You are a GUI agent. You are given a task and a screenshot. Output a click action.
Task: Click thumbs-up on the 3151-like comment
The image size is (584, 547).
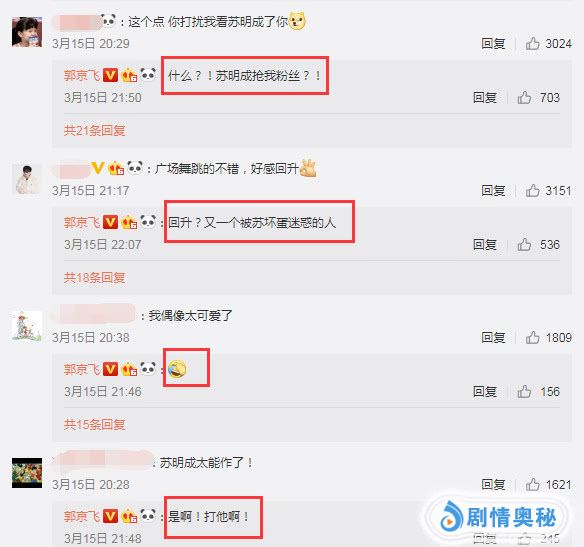tap(533, 191)
